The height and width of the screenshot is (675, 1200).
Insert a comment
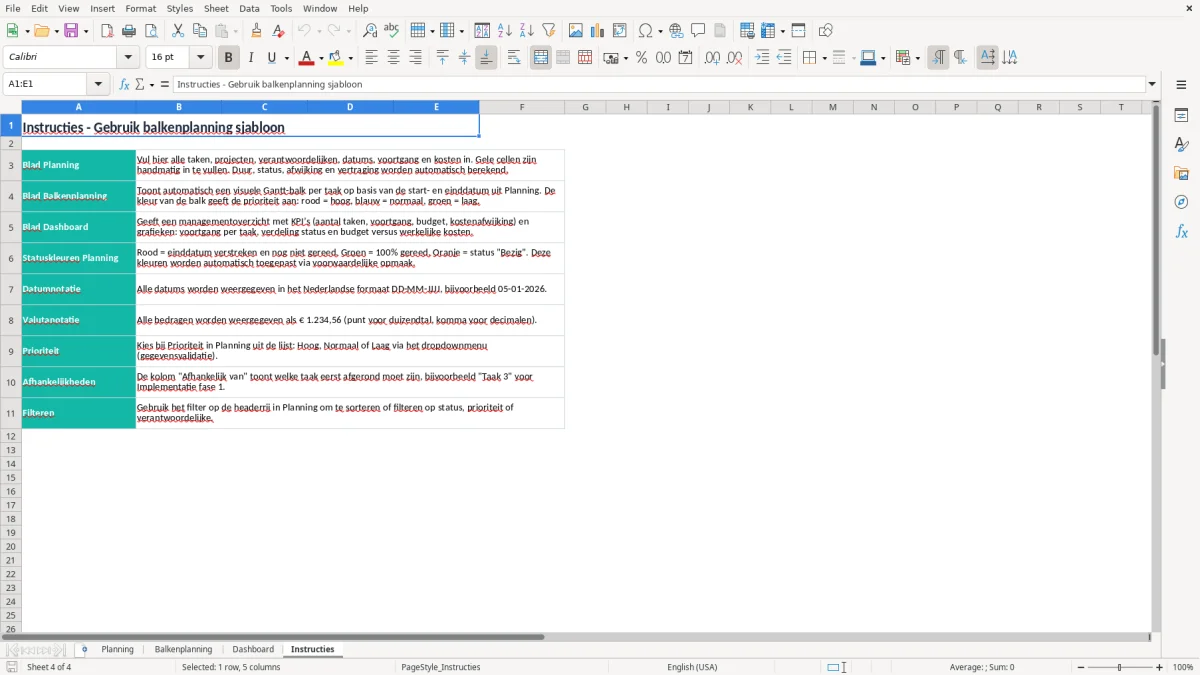pos(699,31)
